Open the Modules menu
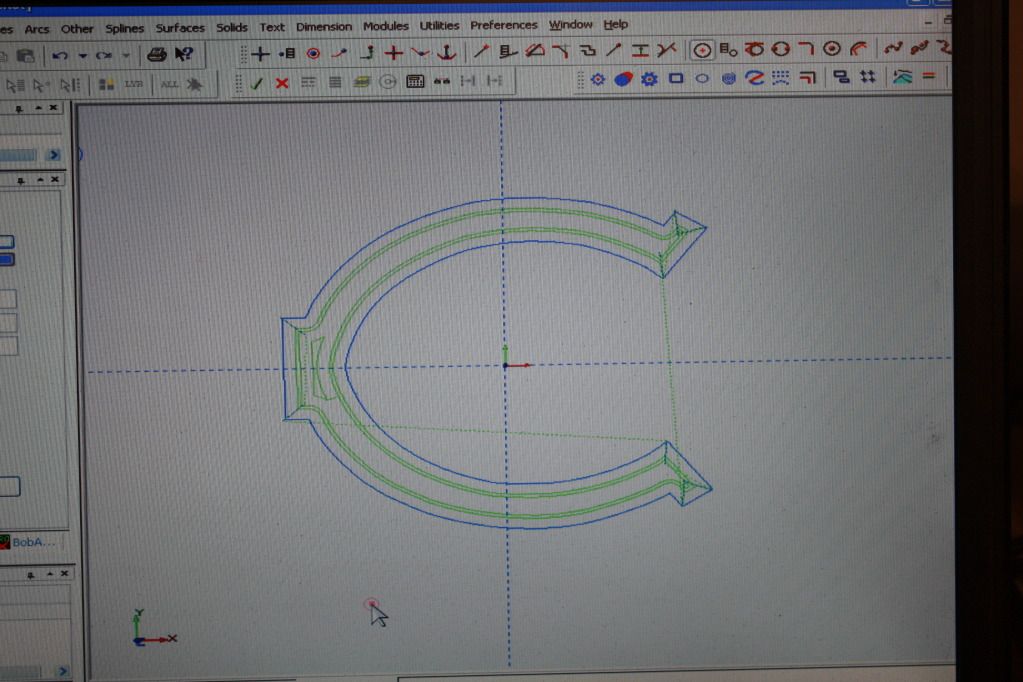This screenshot has width=1023, height=682. [386, 25]
